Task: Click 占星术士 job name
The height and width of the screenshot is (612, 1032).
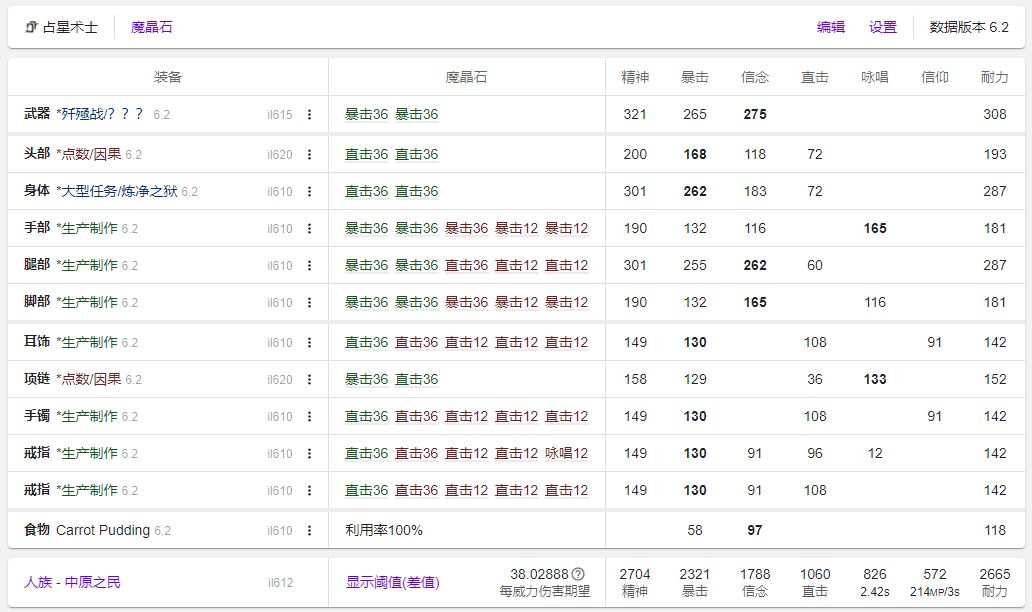Action: point(70,28)
